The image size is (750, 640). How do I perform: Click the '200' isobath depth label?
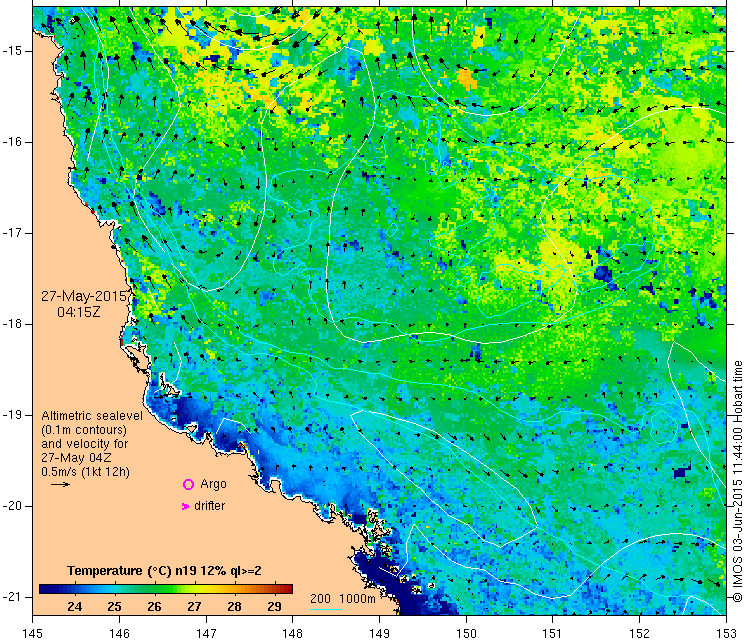click(x=320, y=599)
